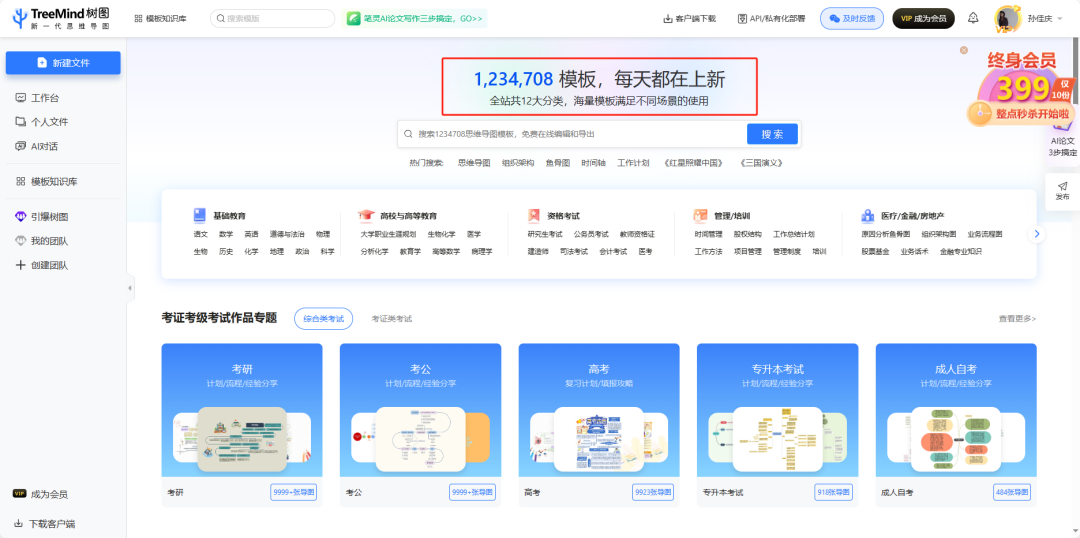Click hot search 时间轴
Screen dimensions: 1080x538
click(x=594, y=163)
